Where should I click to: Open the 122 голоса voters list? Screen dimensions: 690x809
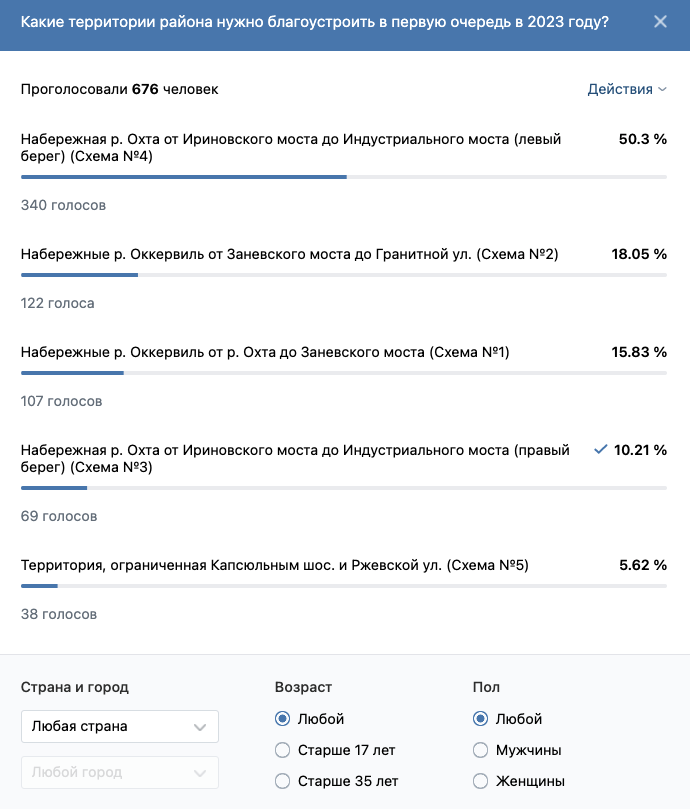tap(57, 303)
